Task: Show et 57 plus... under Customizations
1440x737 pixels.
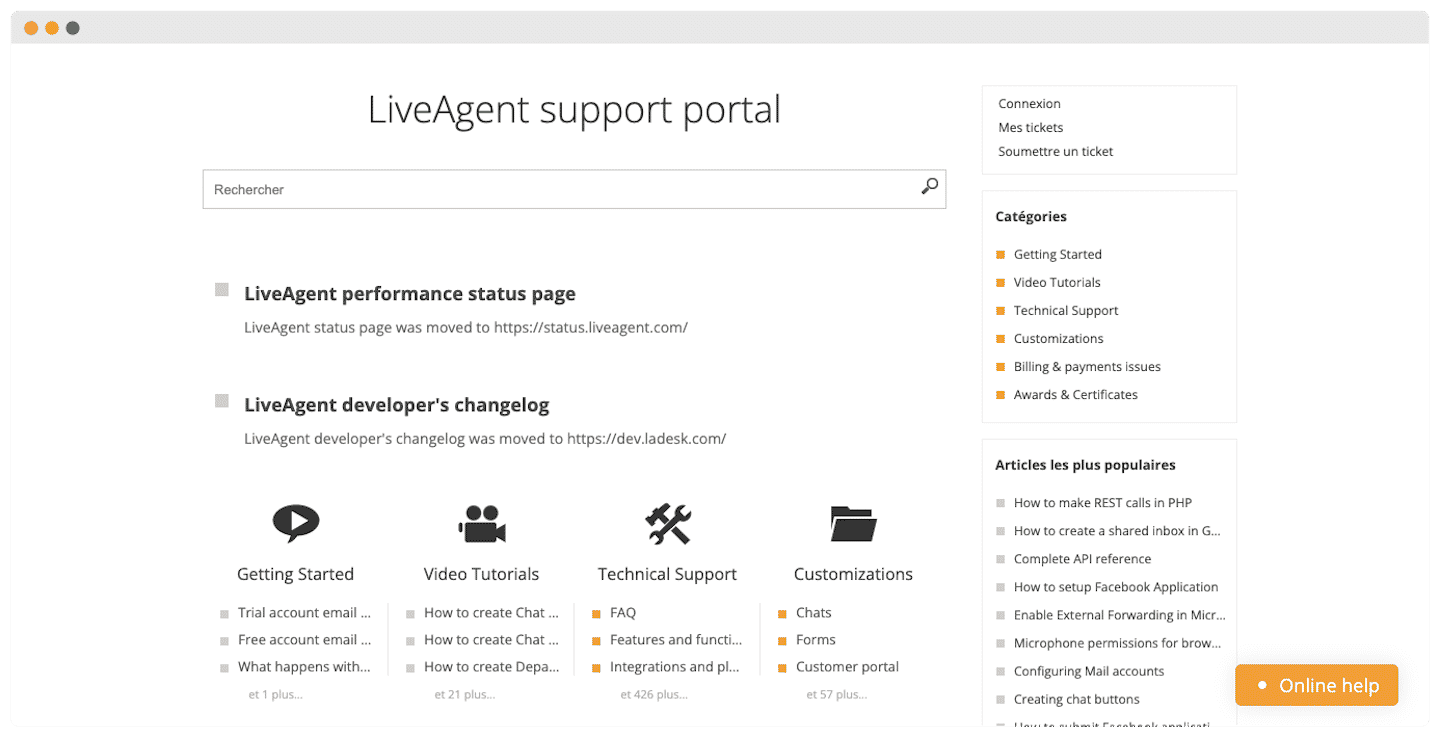Action: click(x=837, y=694)
